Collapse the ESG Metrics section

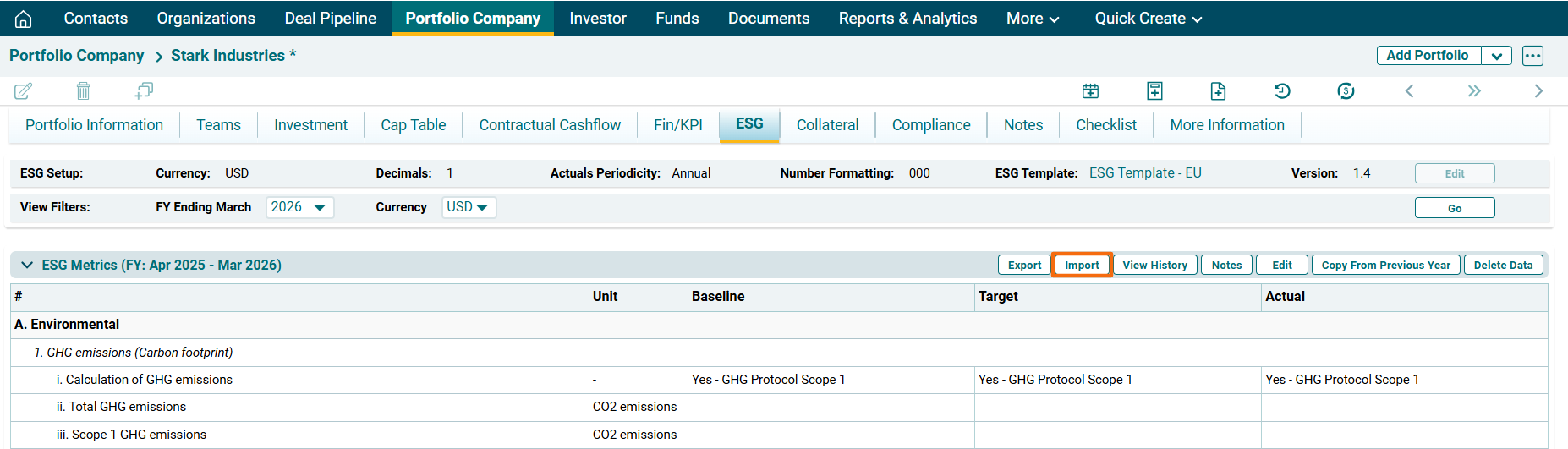(x=27, y=265)
